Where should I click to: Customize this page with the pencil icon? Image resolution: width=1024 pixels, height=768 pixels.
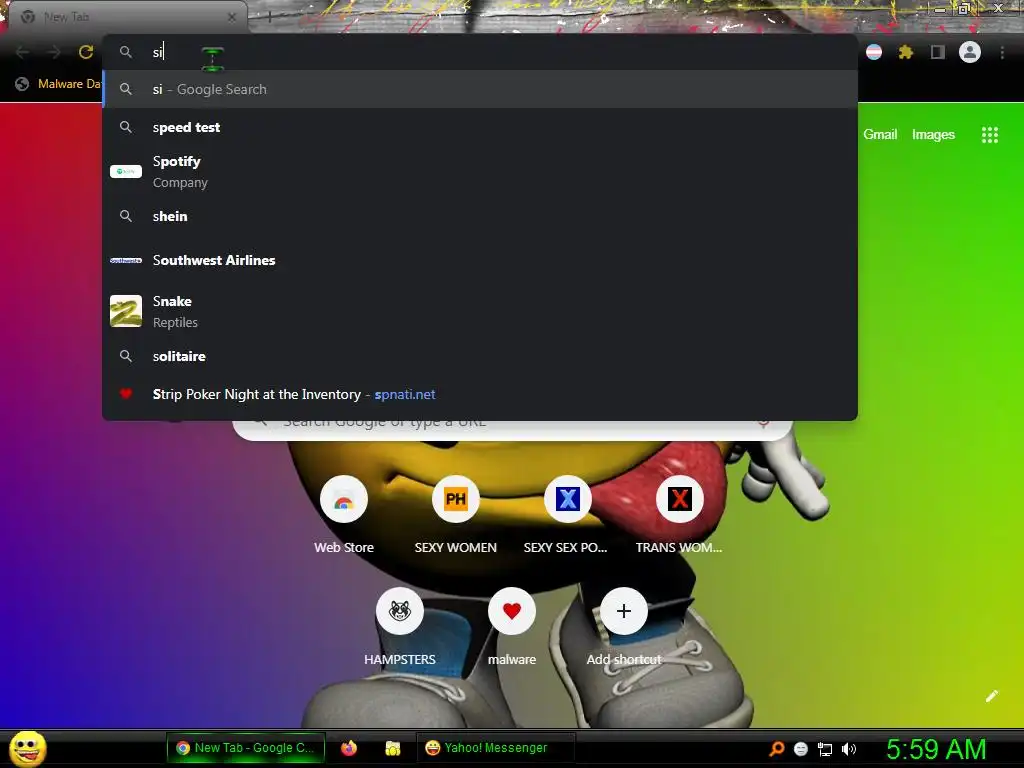[x=991, y=696]
